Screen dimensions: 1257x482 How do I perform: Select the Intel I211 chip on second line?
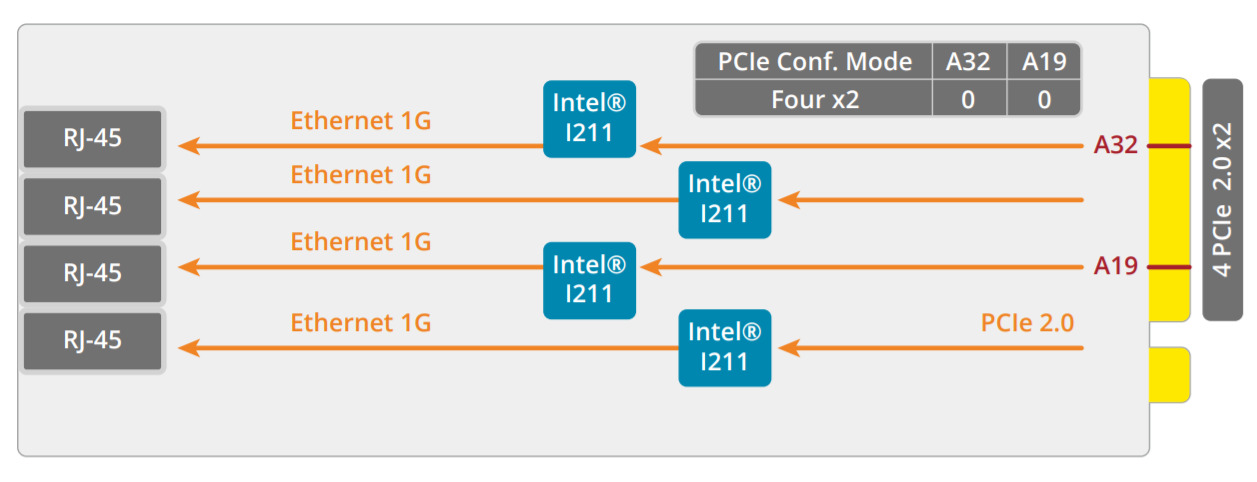click(x=724, y=199)
